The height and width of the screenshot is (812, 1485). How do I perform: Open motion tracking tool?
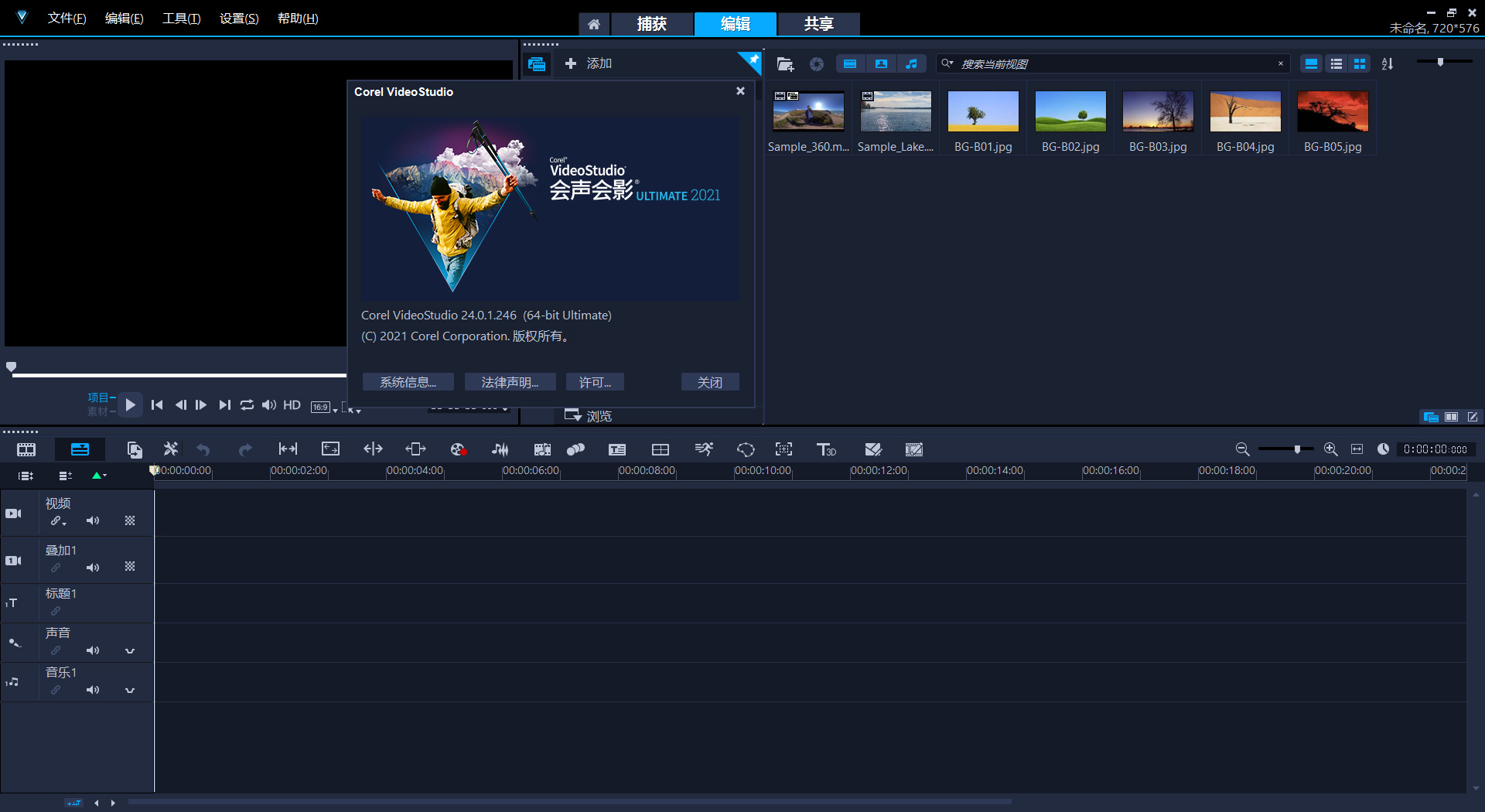(x=575, y=449)
